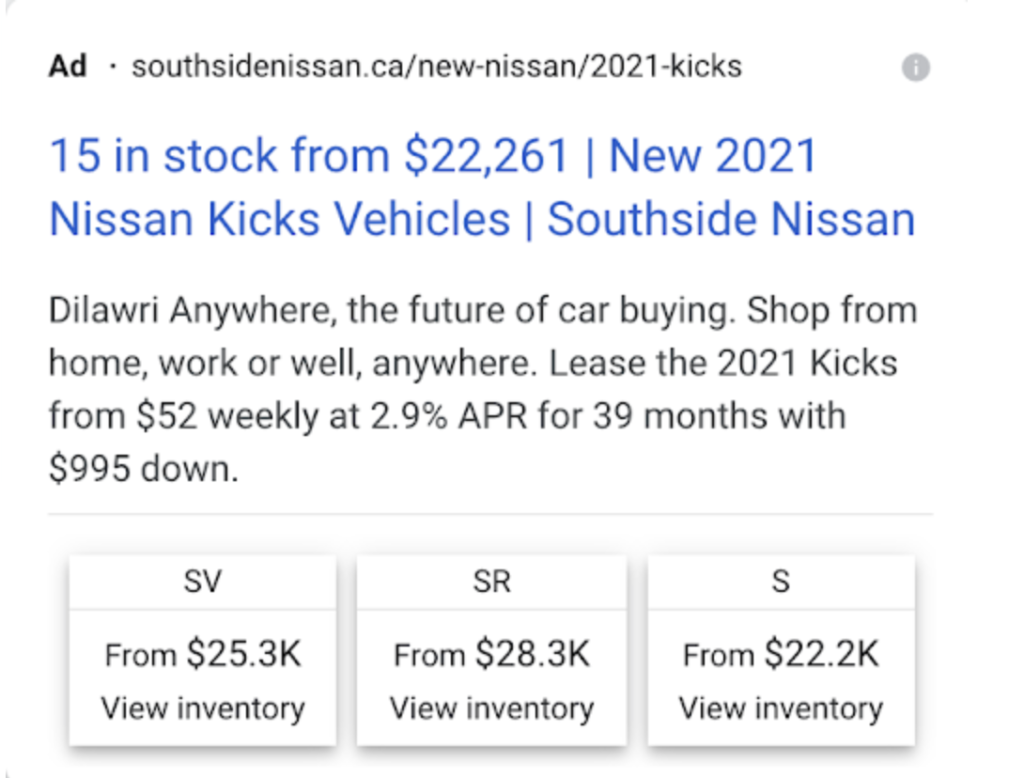Click 'View inventory' under the SR trim
1024x778 pixels.
click(490, 709)
